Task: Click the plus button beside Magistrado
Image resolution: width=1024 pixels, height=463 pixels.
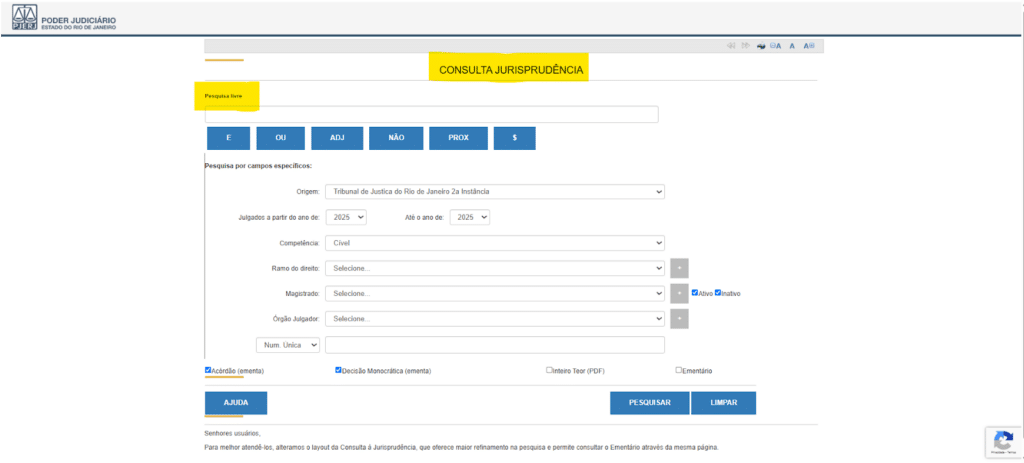Action: click(679, 293)
